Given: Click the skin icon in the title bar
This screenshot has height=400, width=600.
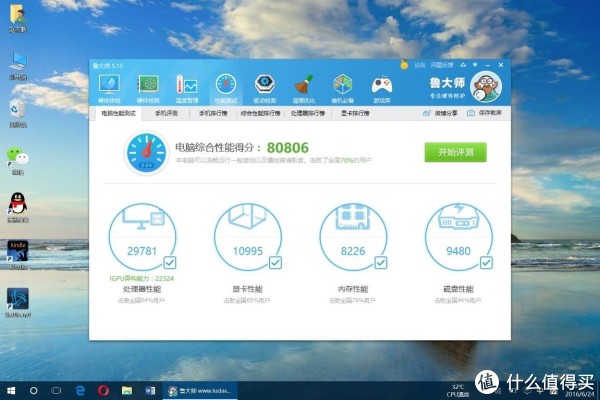Looking at the screenshot, I should (x=463, y=65).
